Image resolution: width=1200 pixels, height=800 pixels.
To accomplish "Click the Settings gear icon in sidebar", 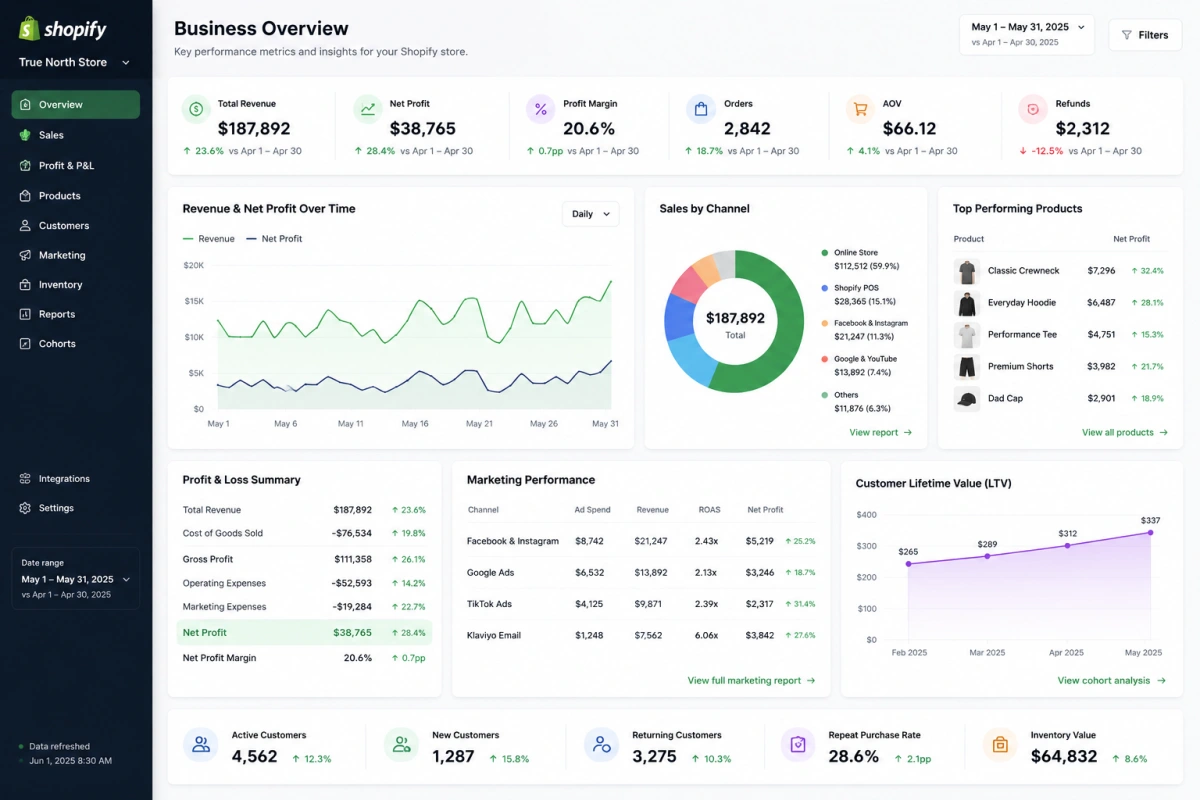I will 25,508.
